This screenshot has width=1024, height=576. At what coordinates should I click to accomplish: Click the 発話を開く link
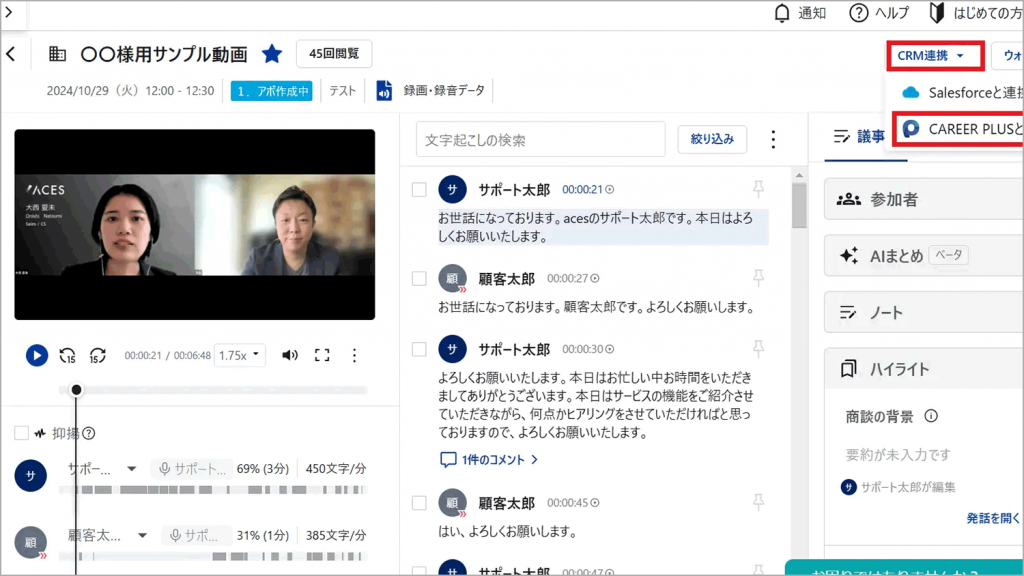tap(993, 518)
